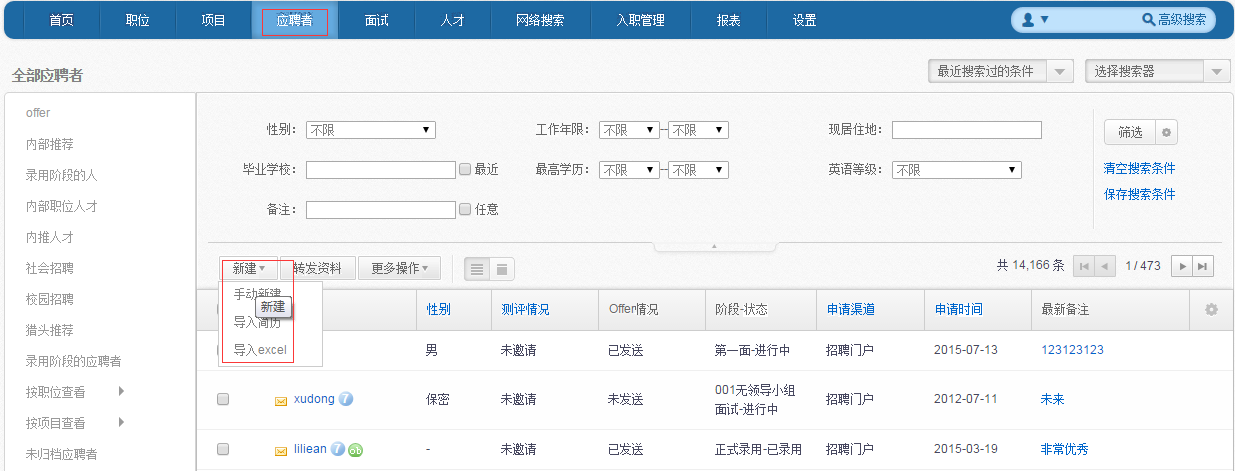This screenshot has height=471, width=1235.
Task: Click the 转发资料 button
Action: 319,268
